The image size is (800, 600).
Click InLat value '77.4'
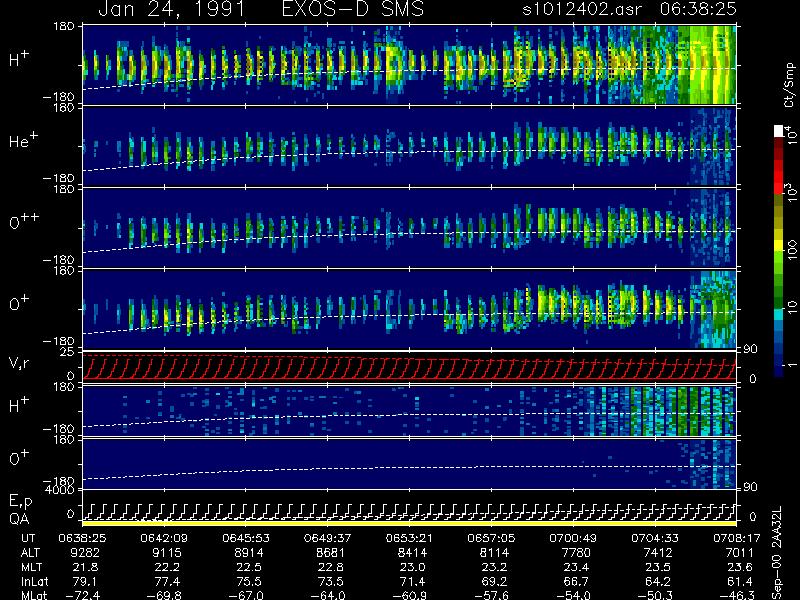click(167, 581)
